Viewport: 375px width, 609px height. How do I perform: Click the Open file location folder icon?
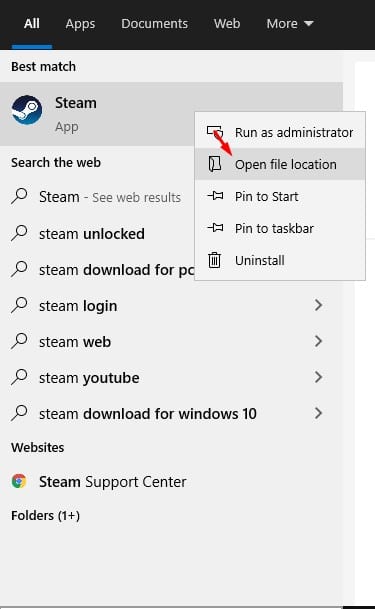[215, 164]
